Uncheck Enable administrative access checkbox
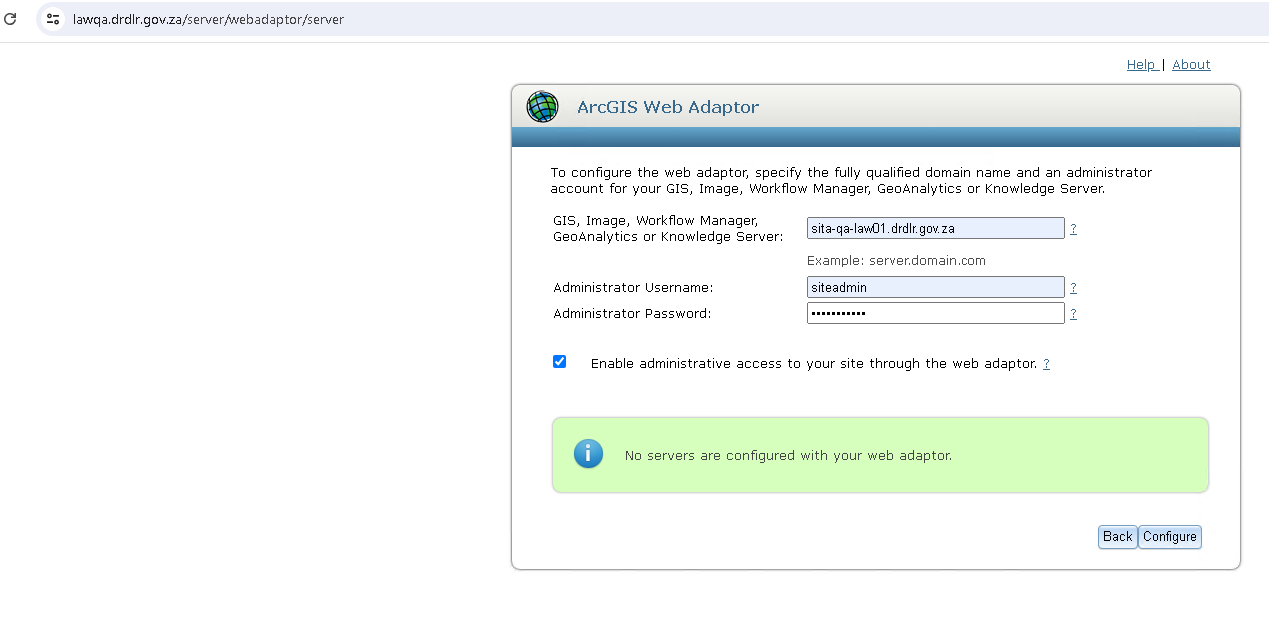The height and width of the screenshot is (621, 1269). click(x=559, y=362)
